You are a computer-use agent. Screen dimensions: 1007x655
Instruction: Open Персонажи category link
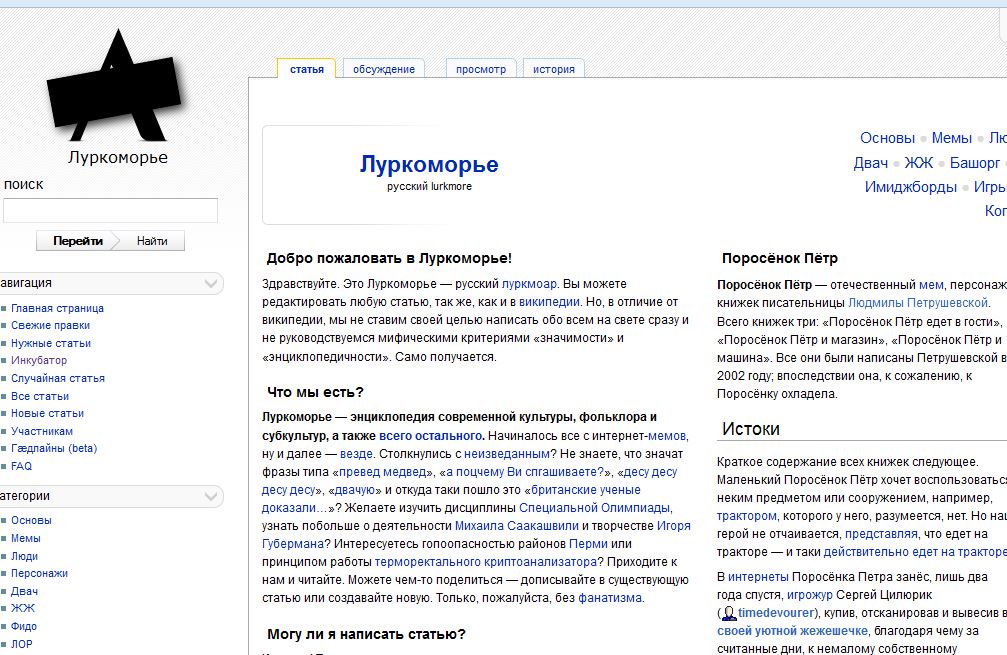coord(39,573)
